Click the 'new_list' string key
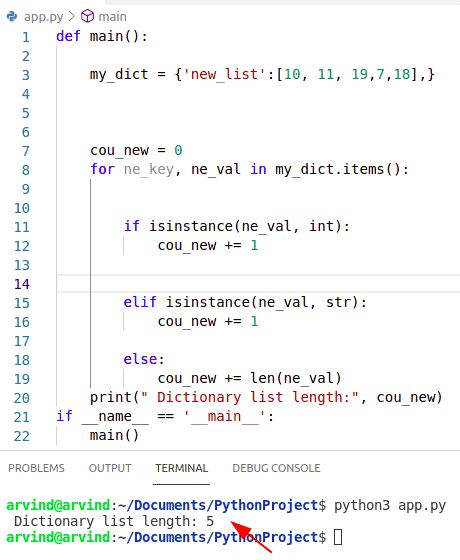This screenshot has width=460, height=560. (x=224, y=74)
